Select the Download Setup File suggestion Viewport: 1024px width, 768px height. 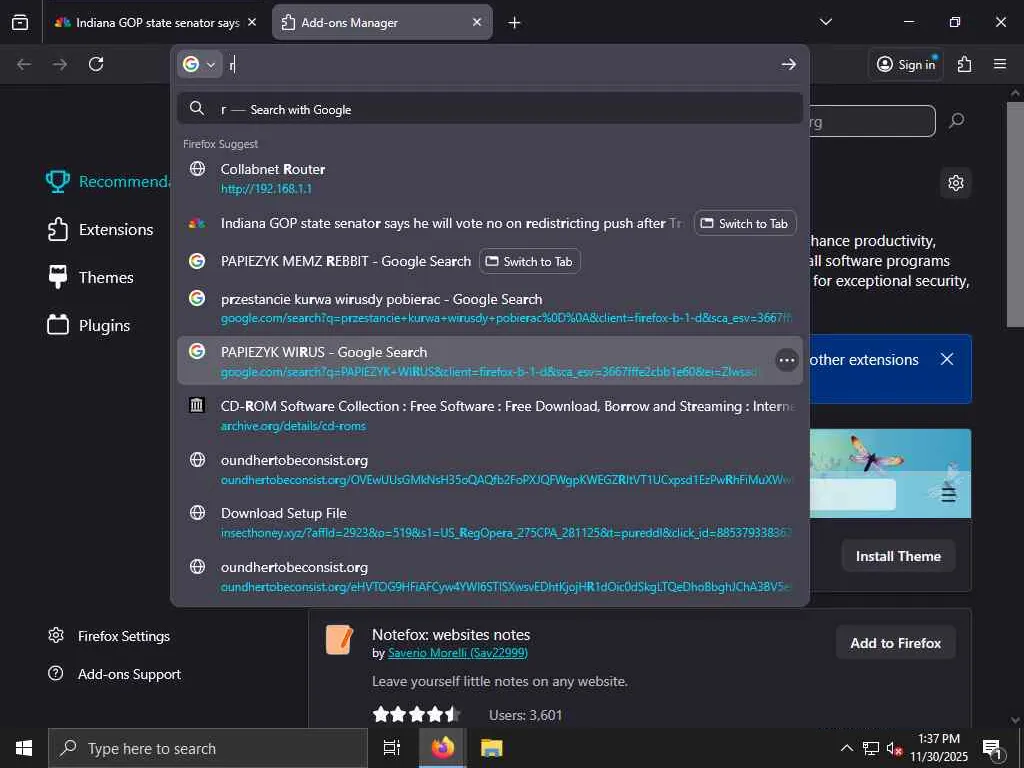490,522
